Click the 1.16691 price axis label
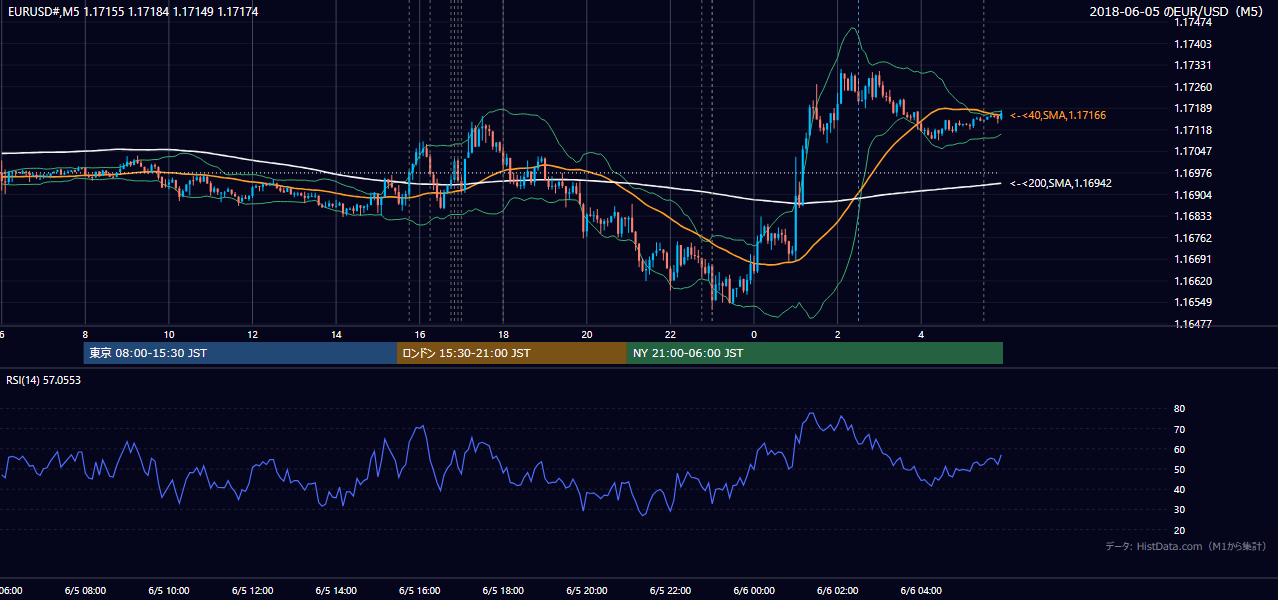Viewport: 1278px width, 600px height. click(x=1193, y=259)
